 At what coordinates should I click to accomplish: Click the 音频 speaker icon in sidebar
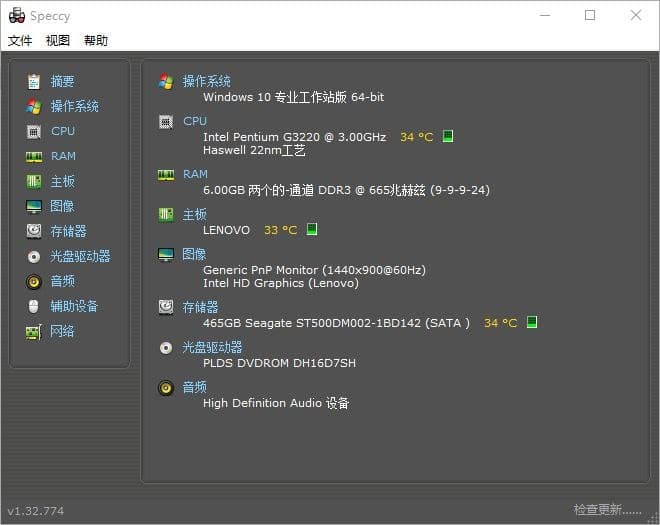coord(34,282)
